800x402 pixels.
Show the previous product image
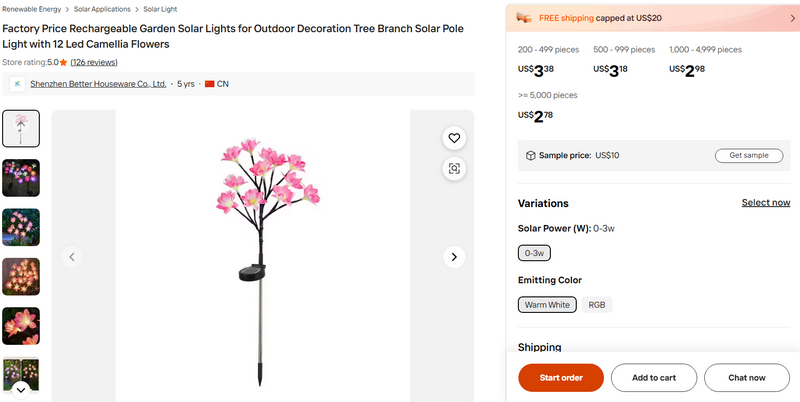coord(72,257)
